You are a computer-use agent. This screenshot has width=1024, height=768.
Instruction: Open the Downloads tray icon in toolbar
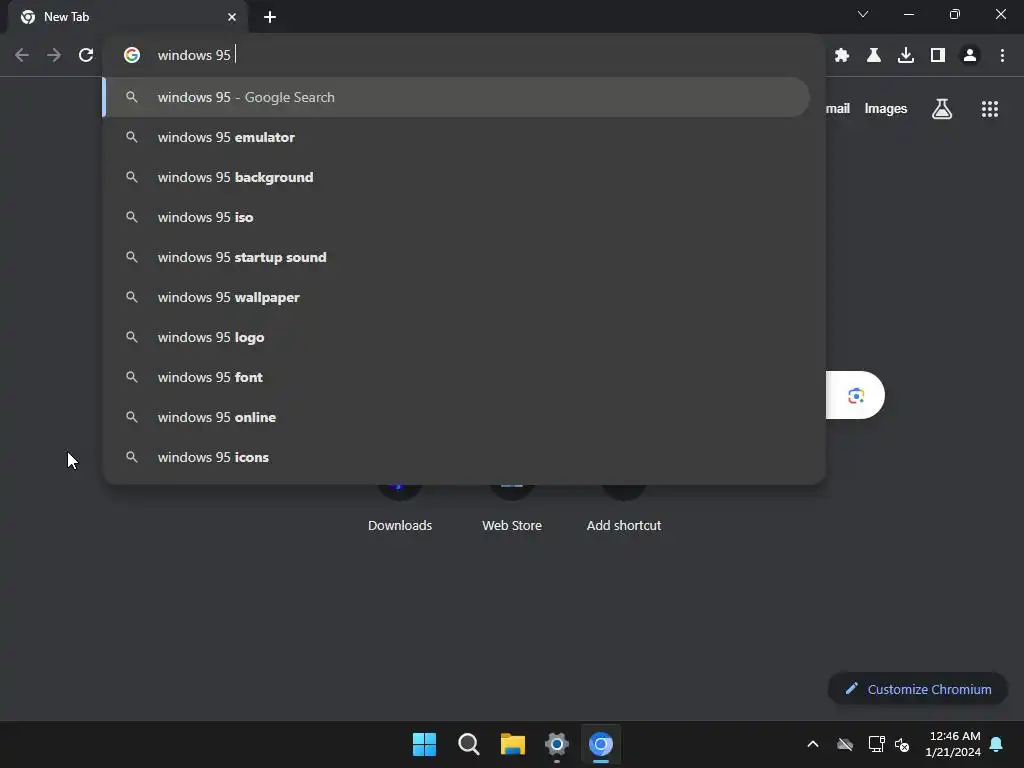[x=906, y=55]
